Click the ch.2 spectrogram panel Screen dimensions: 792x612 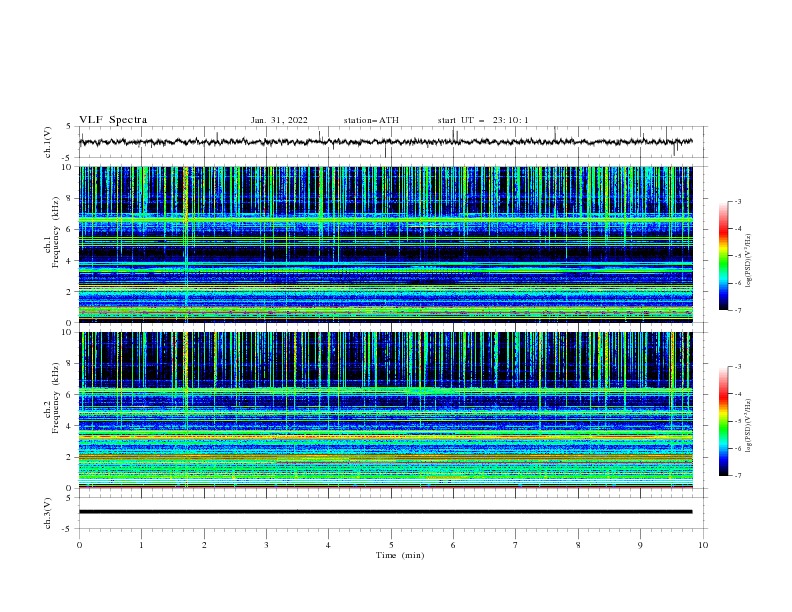coord(385,410)
